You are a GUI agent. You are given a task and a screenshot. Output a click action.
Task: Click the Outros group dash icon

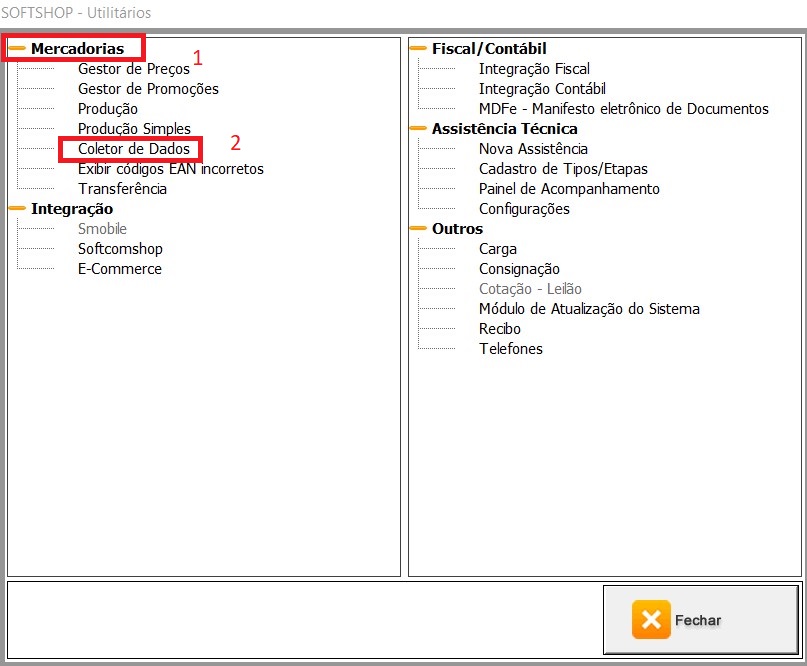[x=419, y=228]
